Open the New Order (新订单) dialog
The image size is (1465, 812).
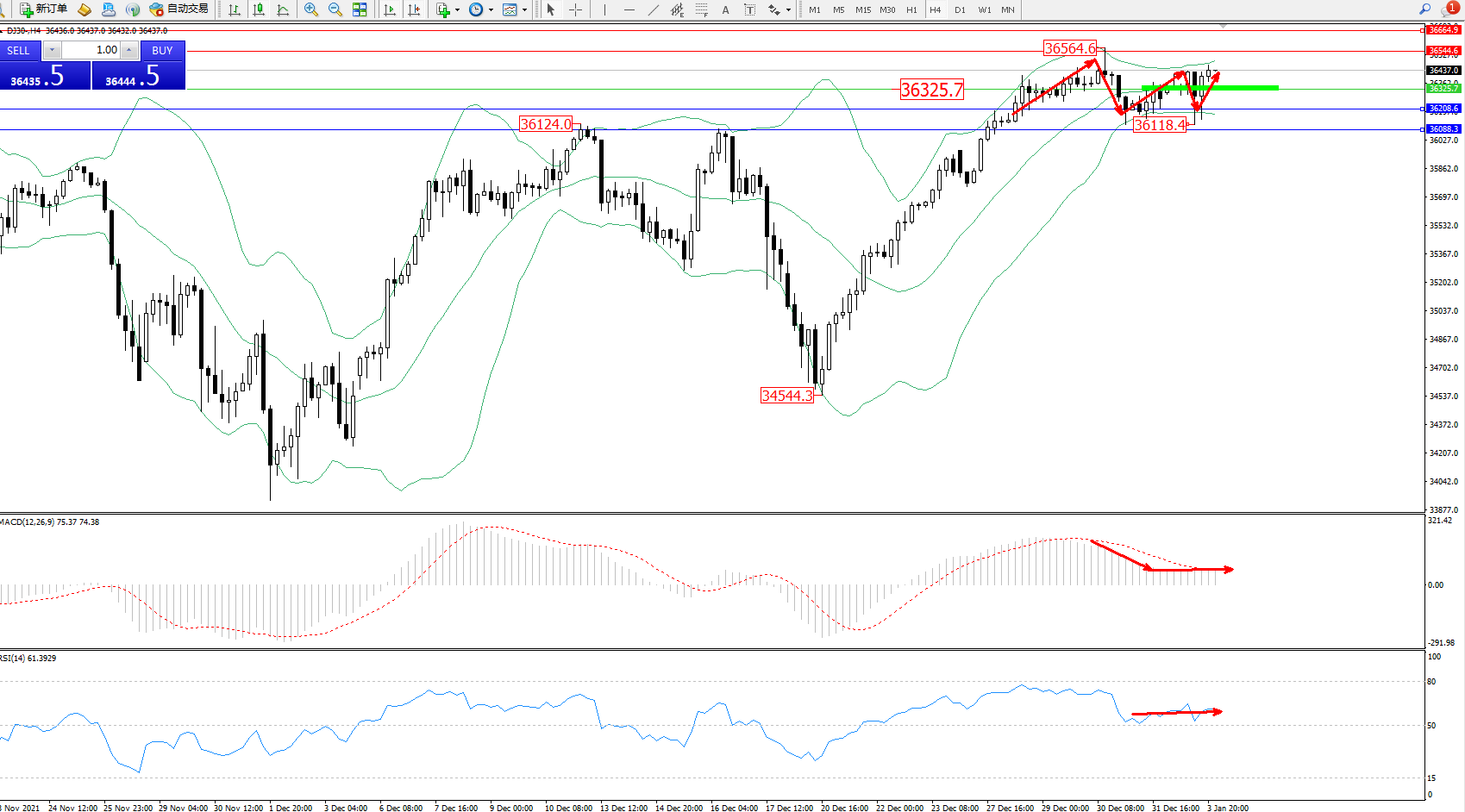(43, 9)
